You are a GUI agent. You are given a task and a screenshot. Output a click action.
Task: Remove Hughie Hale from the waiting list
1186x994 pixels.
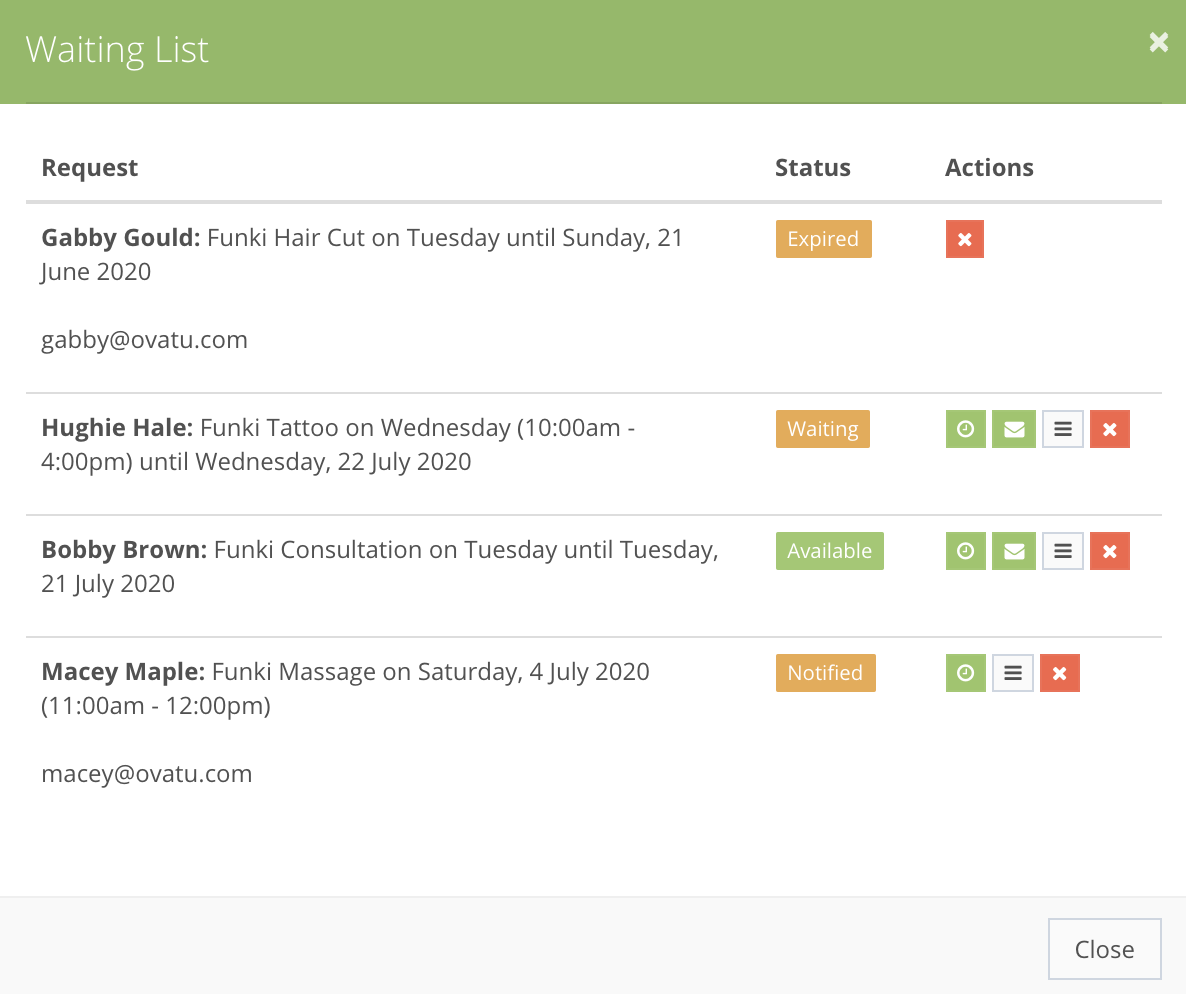(x=1109, y=428)
